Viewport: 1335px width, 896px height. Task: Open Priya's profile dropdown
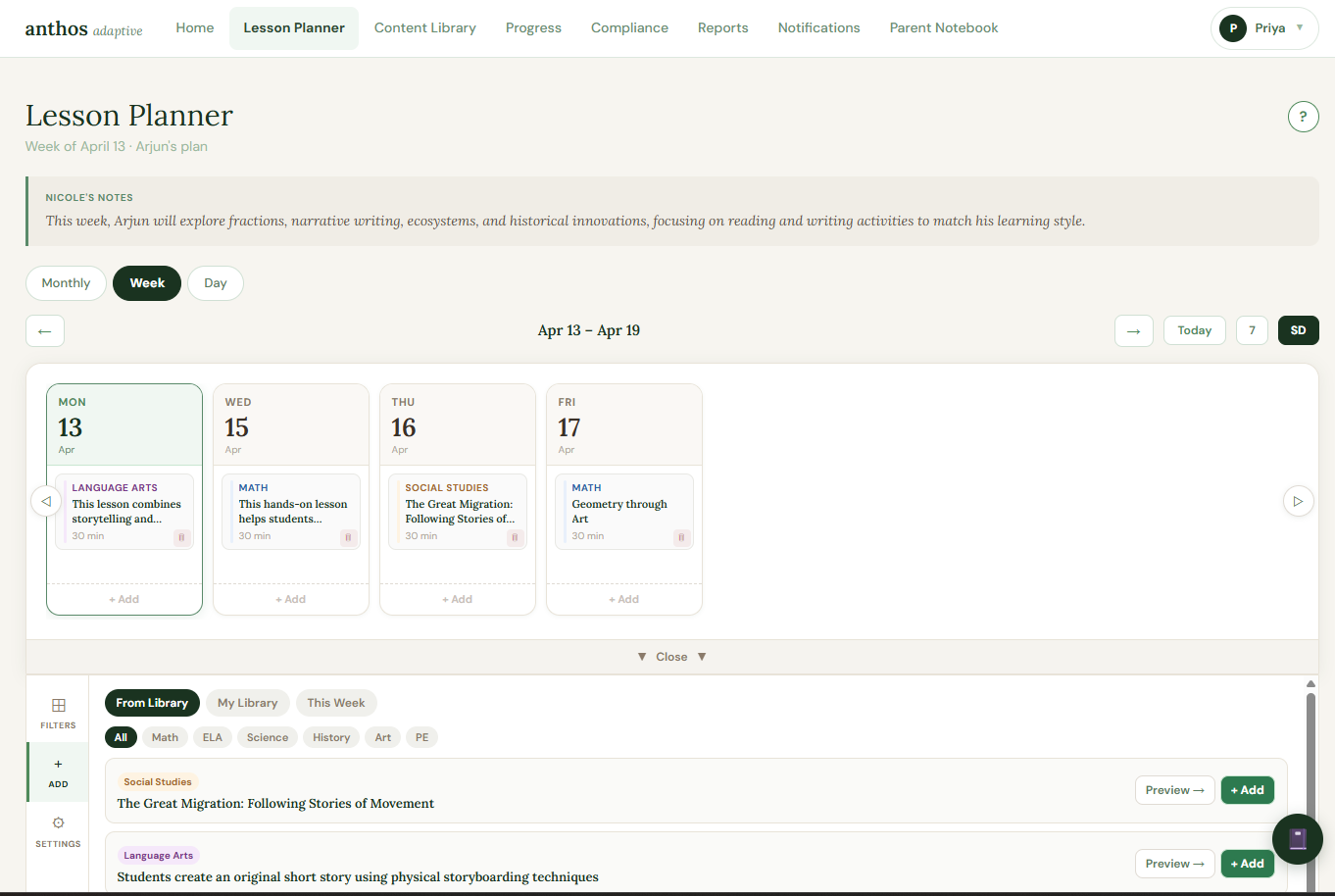coord(1264,28)
